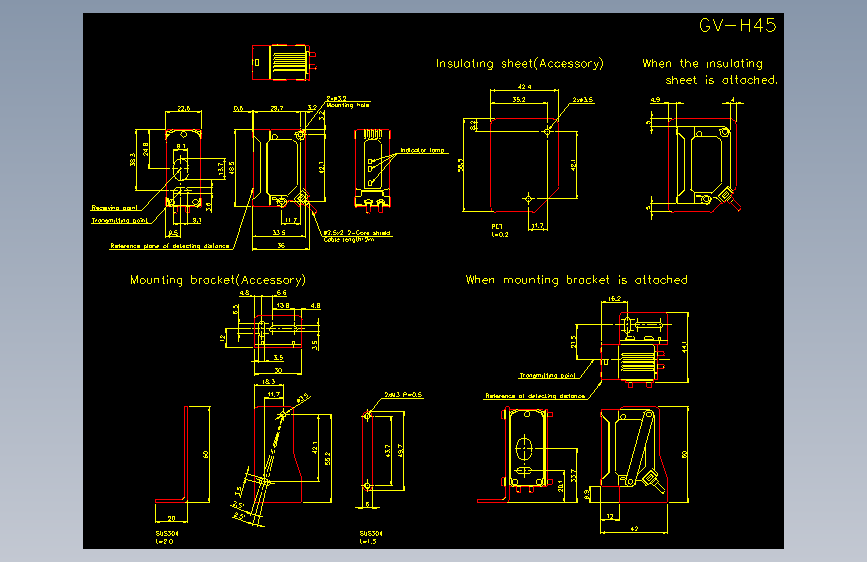Click the GV-H45 model title
The width and height of the screenshot is (867, 562).
click(x=738, y=25)
